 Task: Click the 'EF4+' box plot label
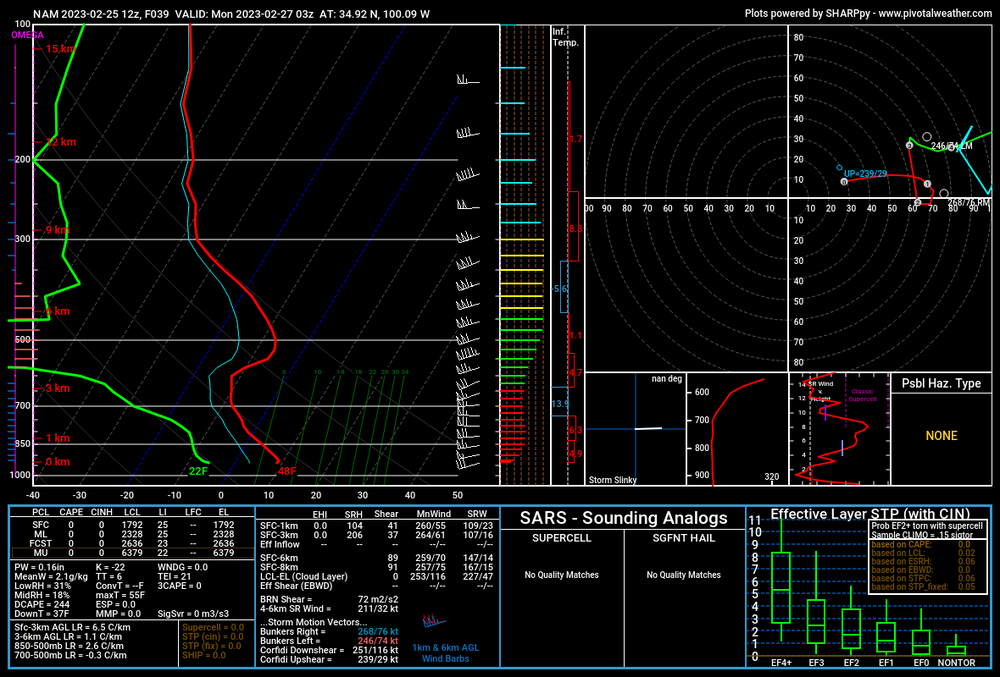click(x=781, y=662)
